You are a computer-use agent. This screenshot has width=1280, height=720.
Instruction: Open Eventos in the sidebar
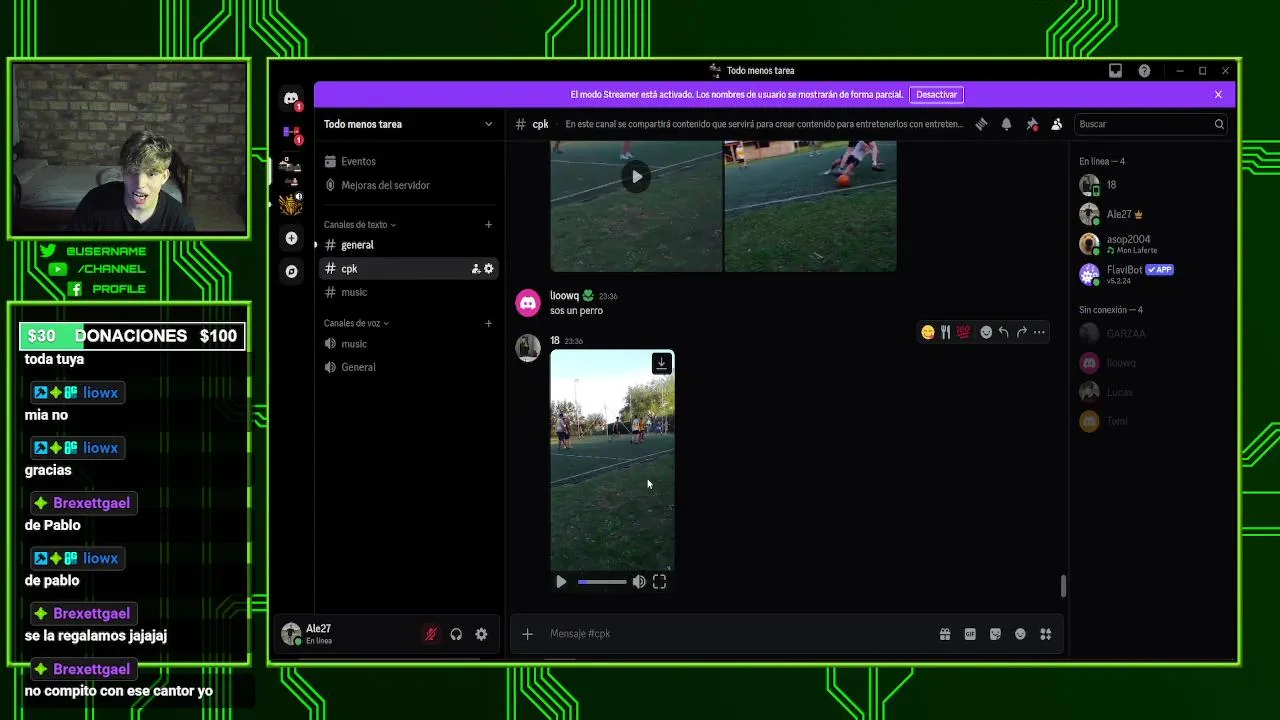(408, 161)
